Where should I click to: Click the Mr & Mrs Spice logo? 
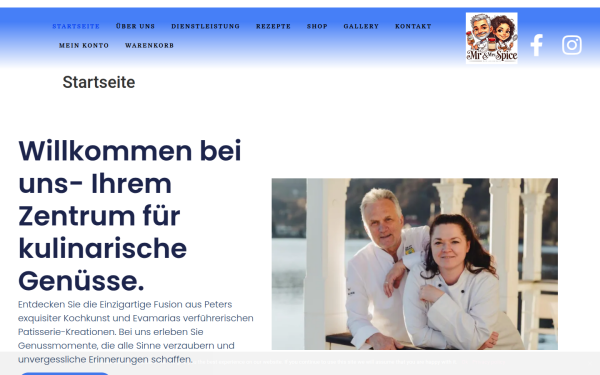[x=492, y=38]
